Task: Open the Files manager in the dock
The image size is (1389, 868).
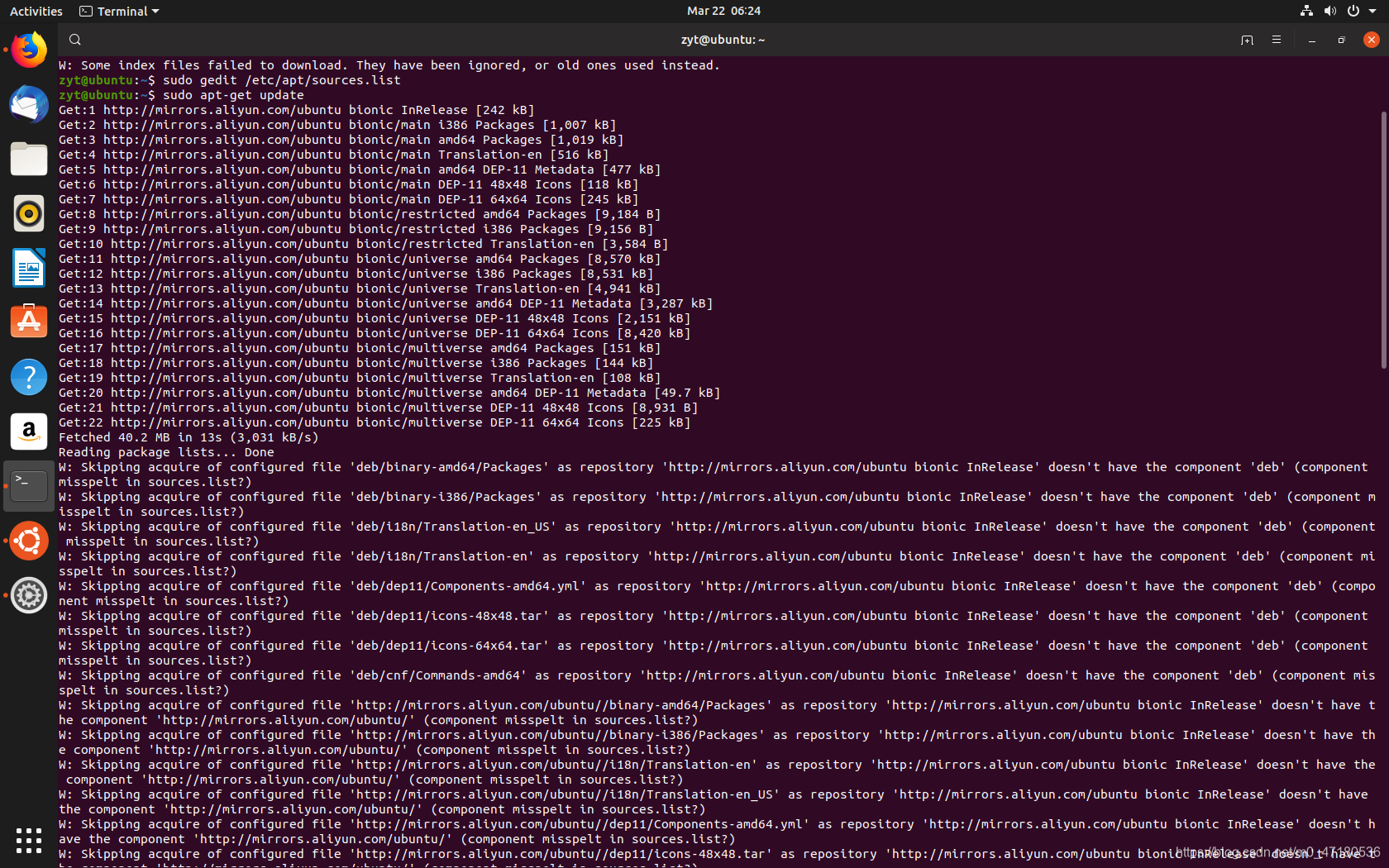Action: [x=29, y=159]
